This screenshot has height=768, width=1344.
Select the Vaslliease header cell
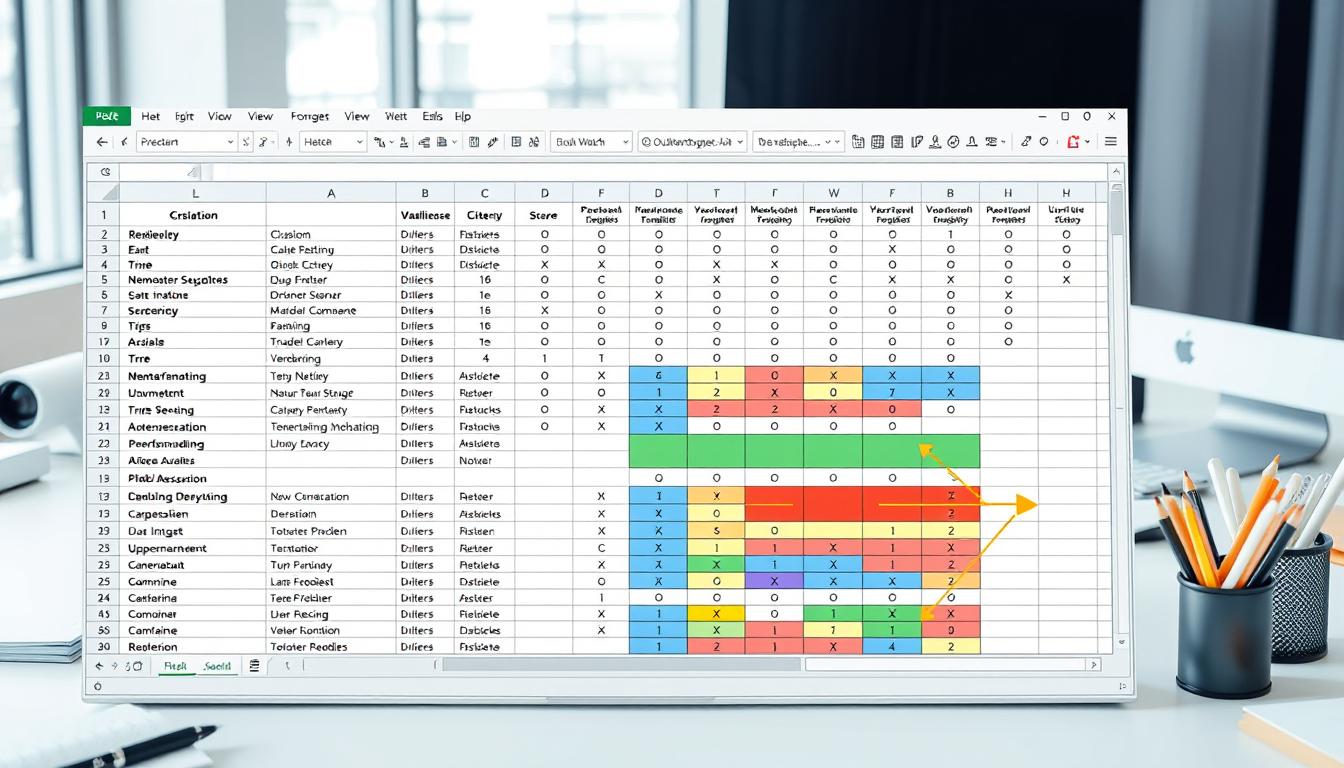[425, 215]
